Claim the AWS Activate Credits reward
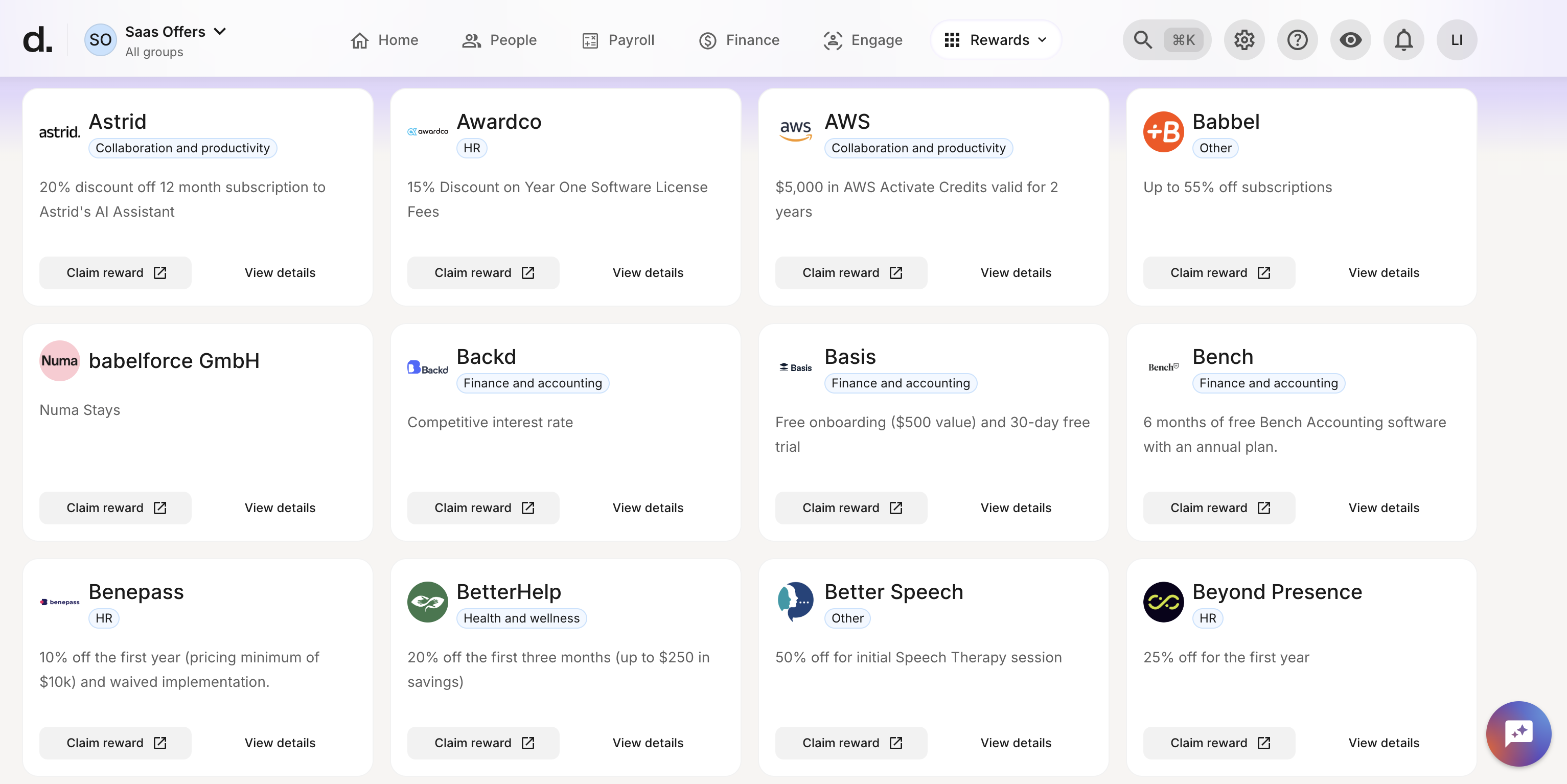 [x=851, y=272]
